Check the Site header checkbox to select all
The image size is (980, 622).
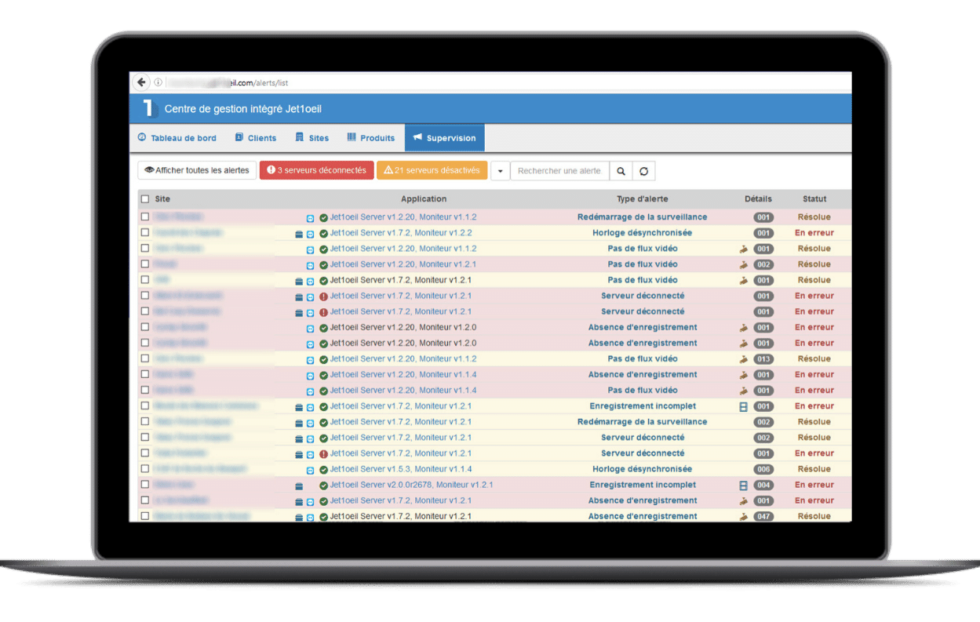coord(146,199)
